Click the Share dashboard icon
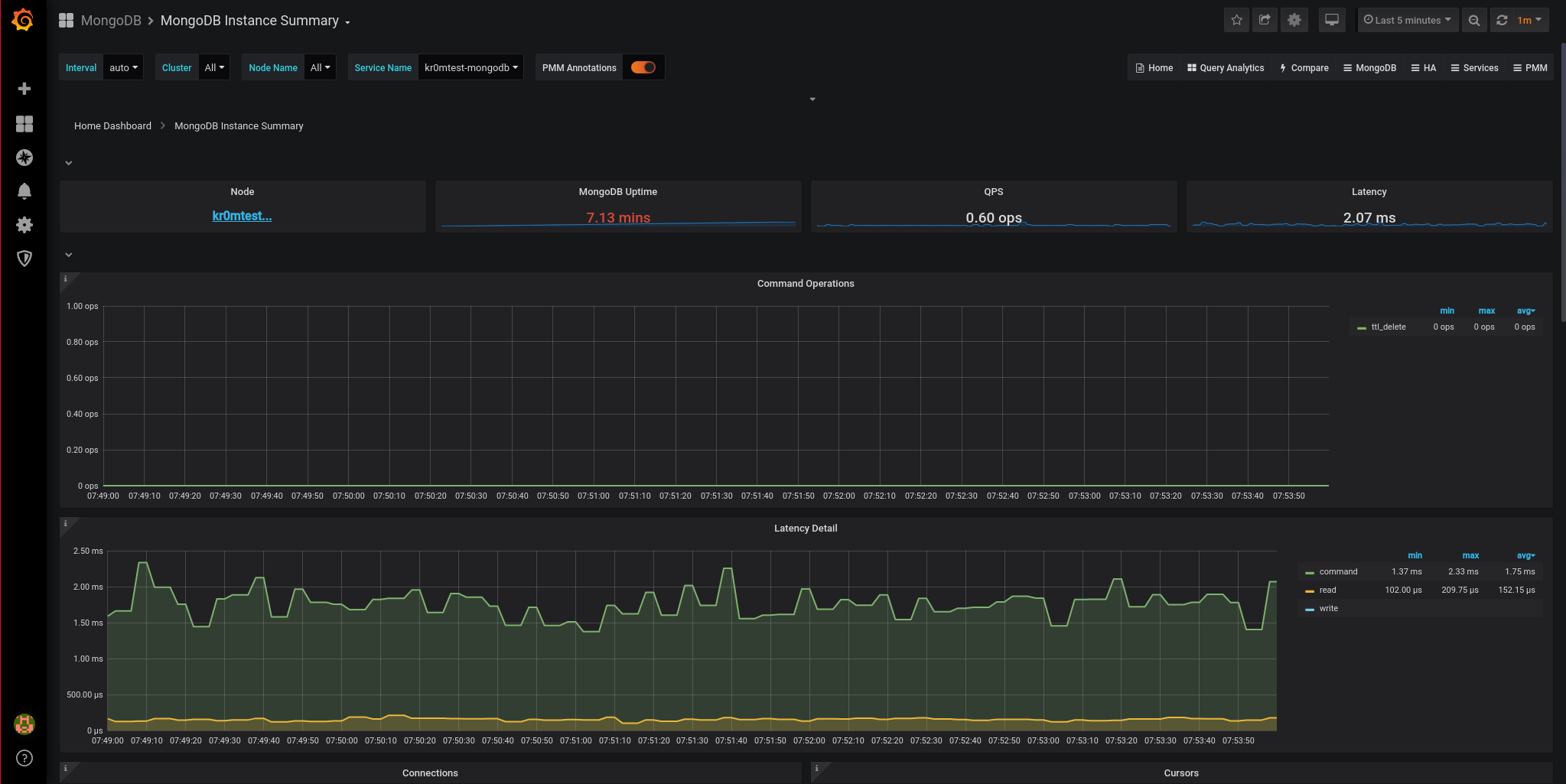This screenshot has height=784, width=1566. coord(1265,21)
